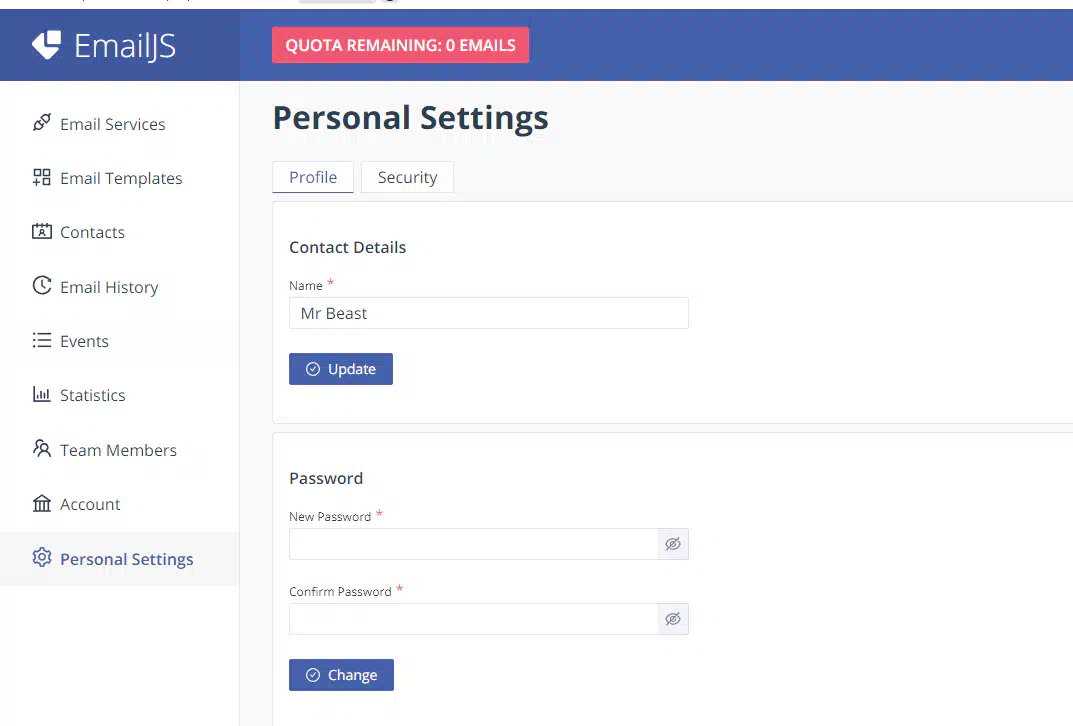Click into the Confirm Password field

[x=473, y=619]
